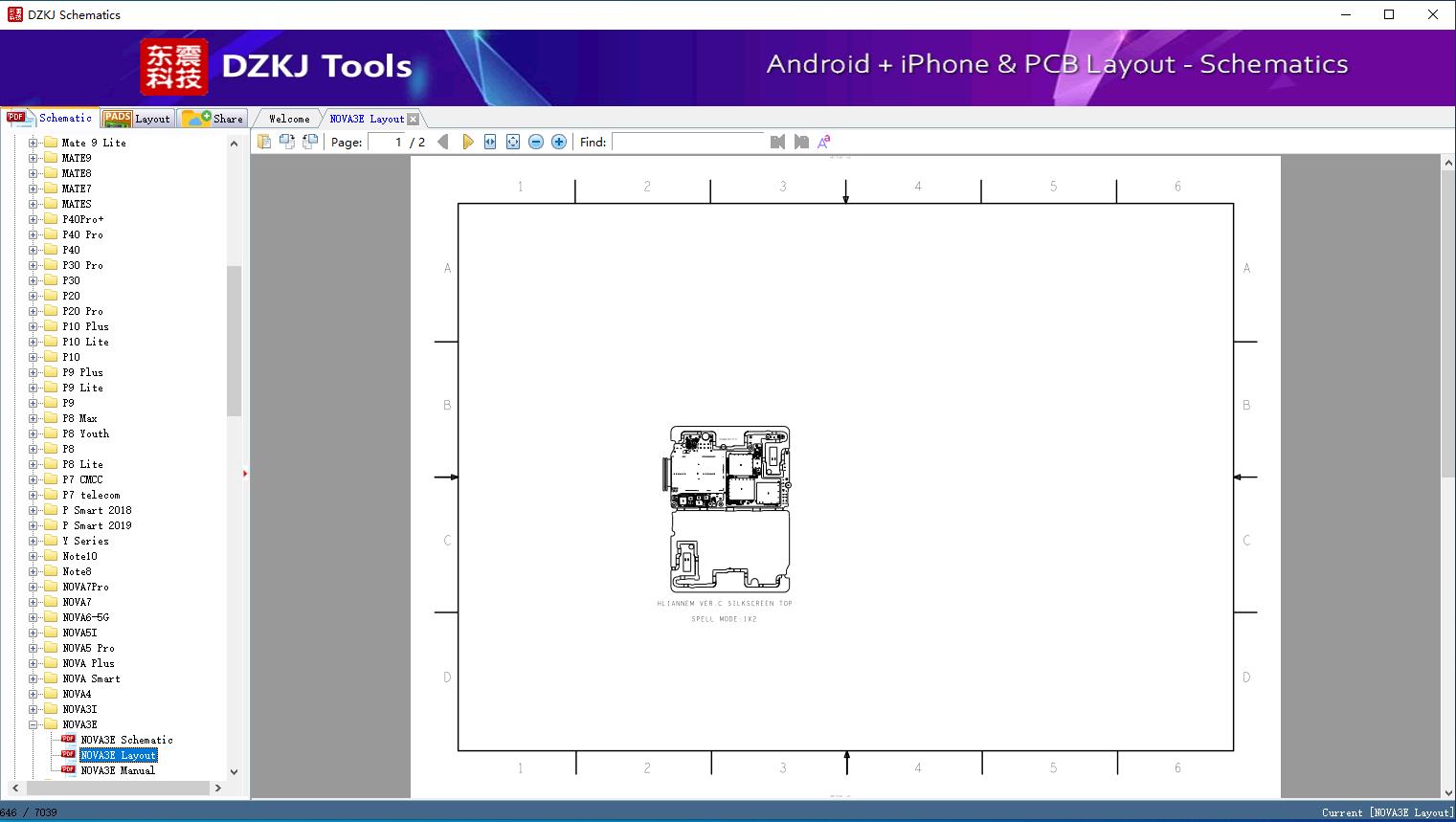The height and width of the screenshot is (822, 1456).
Task: Click the fit page icon
Action: point(513,142)
